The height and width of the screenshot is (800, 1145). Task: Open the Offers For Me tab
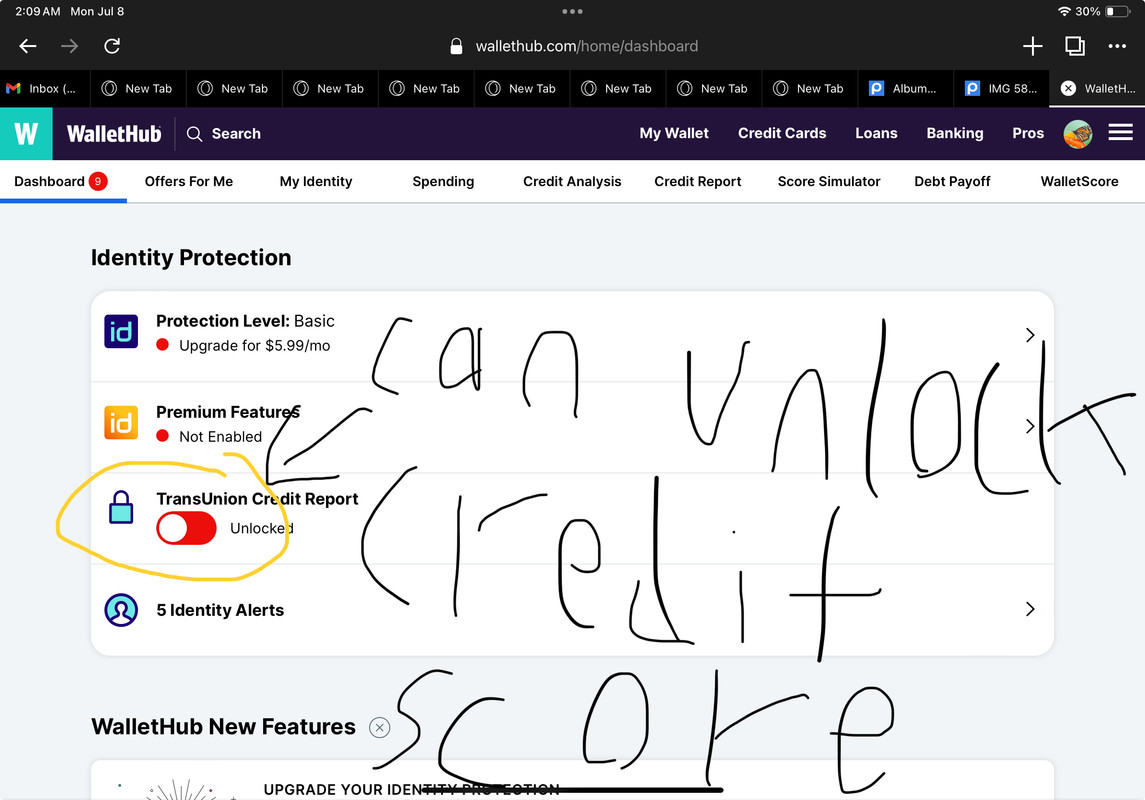(188, 181)
